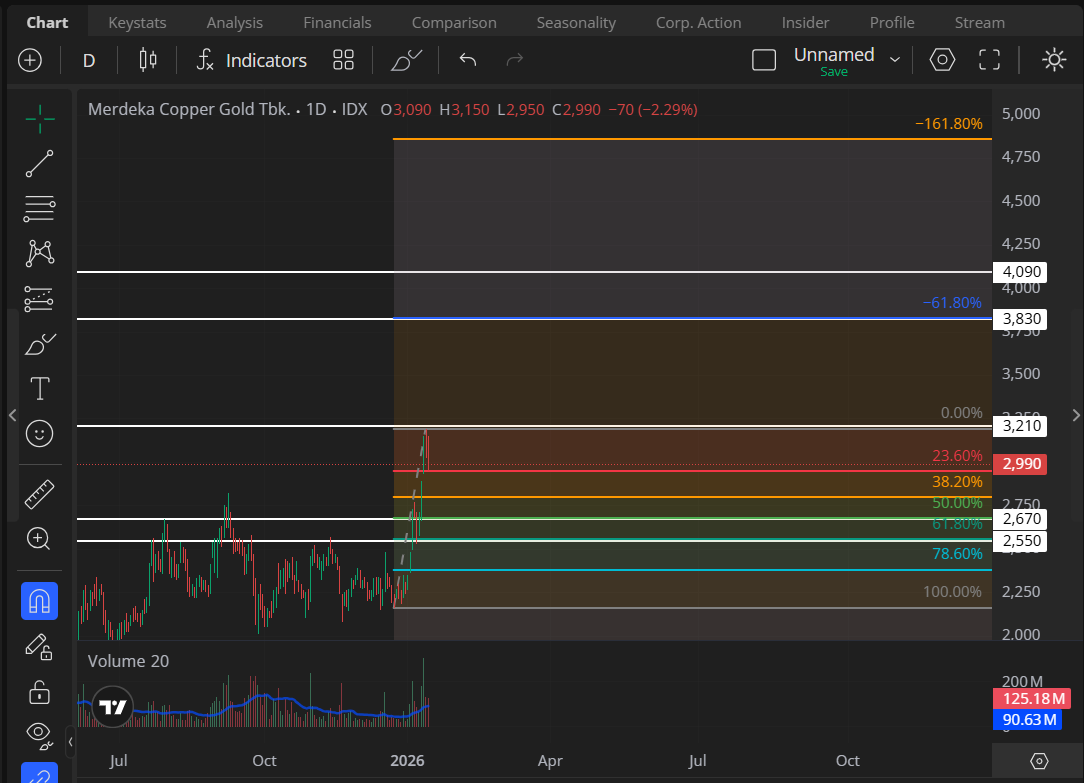Toggle the light/dark theme sun icon
This screenshot has width=1084, height=783.
[1054, 60]
